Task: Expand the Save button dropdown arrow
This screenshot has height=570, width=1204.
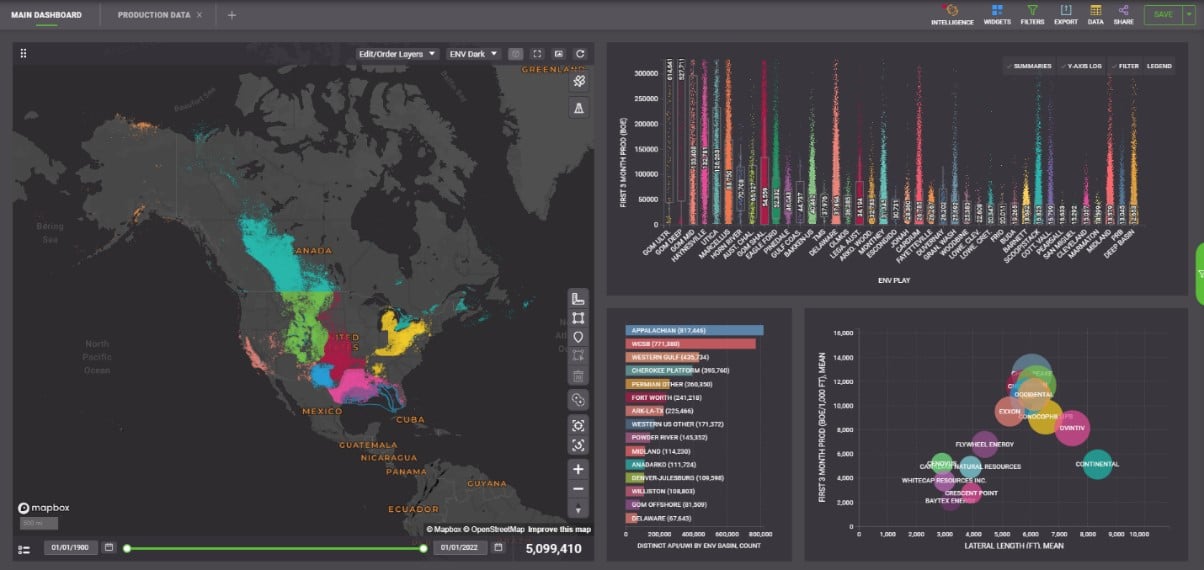Action: (1187, 15)
